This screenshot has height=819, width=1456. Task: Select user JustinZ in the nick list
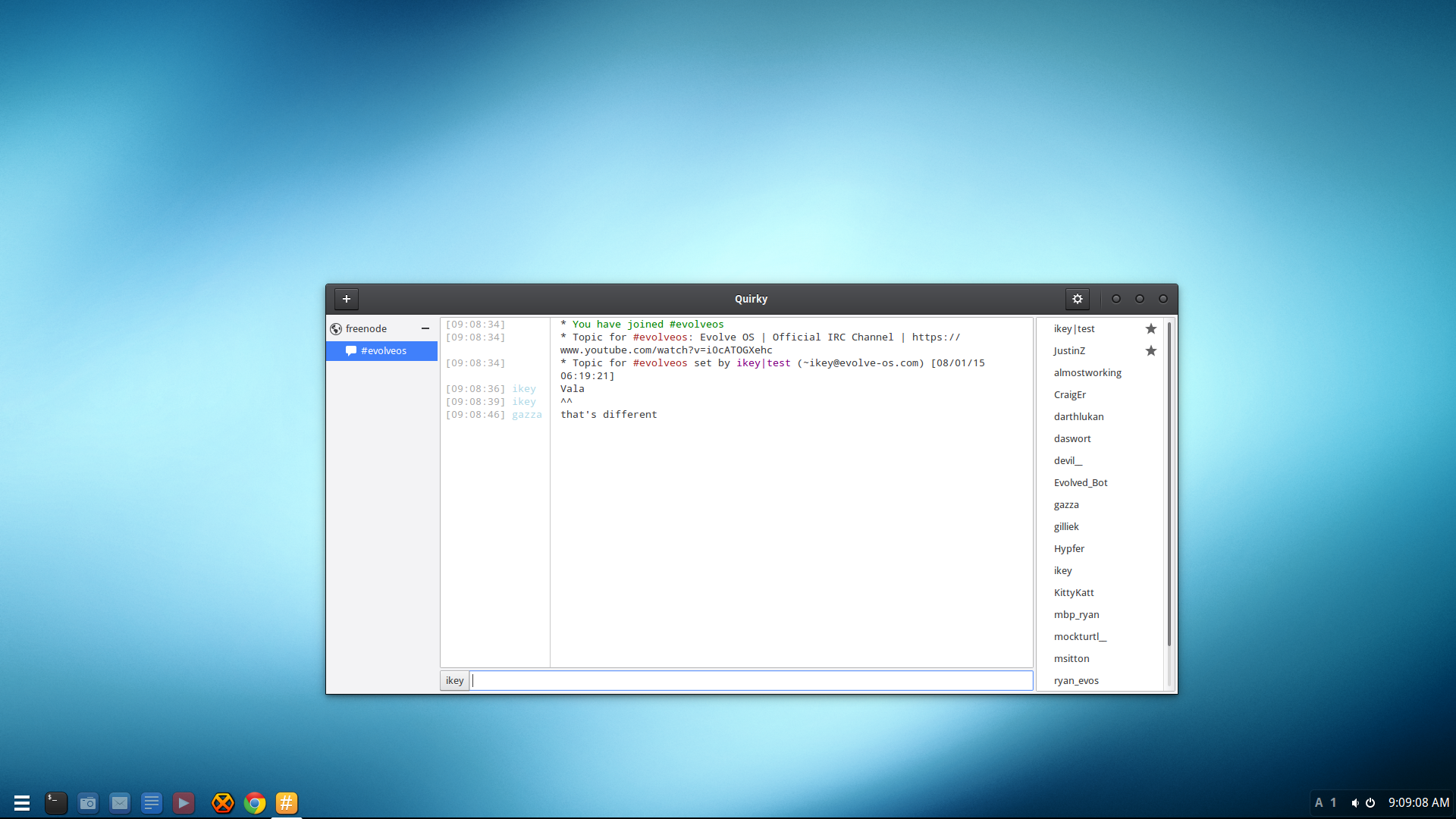(x=1069, y=350)
